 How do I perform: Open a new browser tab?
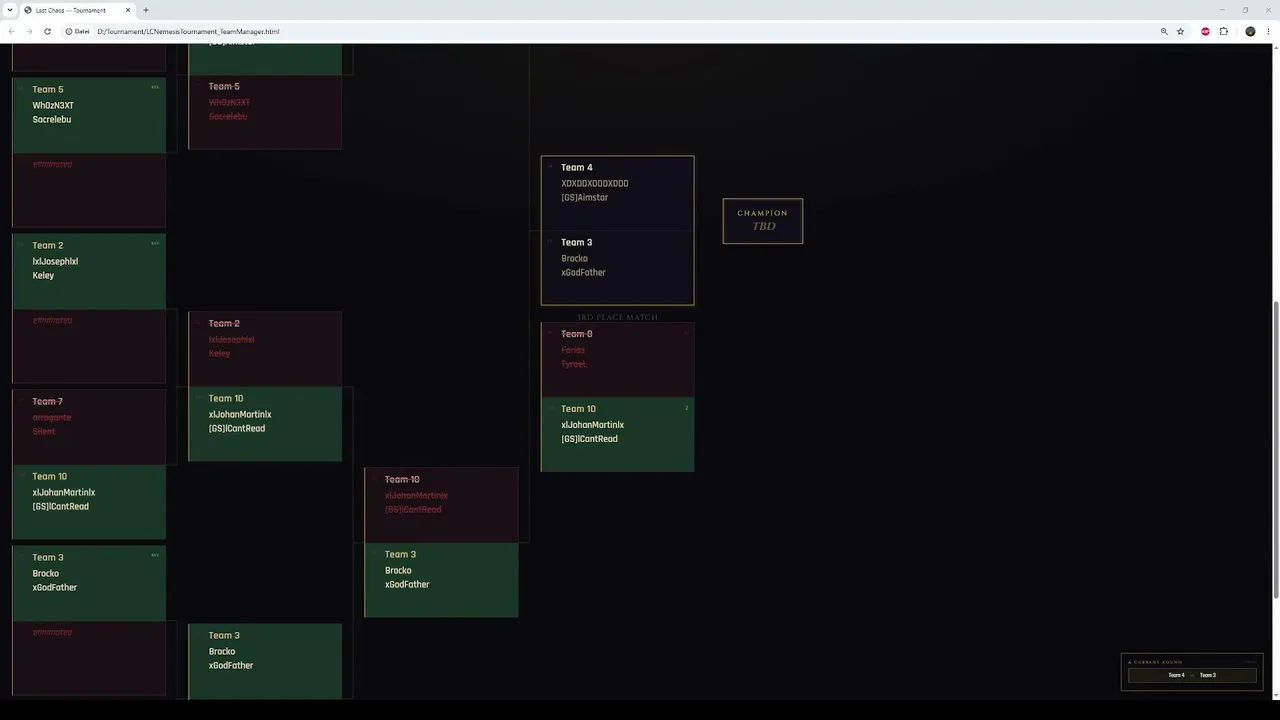tap(146, 10)
